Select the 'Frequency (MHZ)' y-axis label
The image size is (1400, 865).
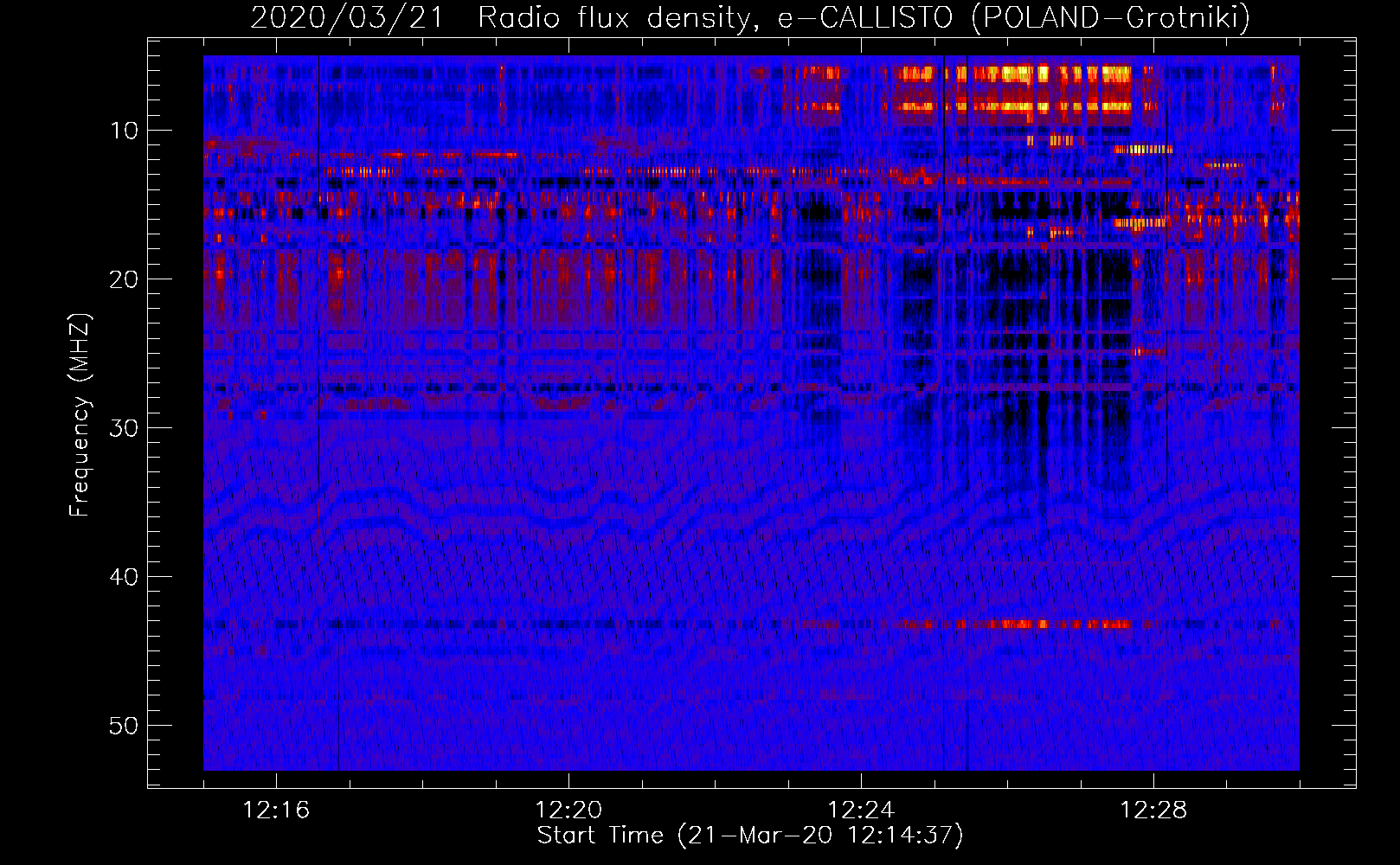click(80, 416)
